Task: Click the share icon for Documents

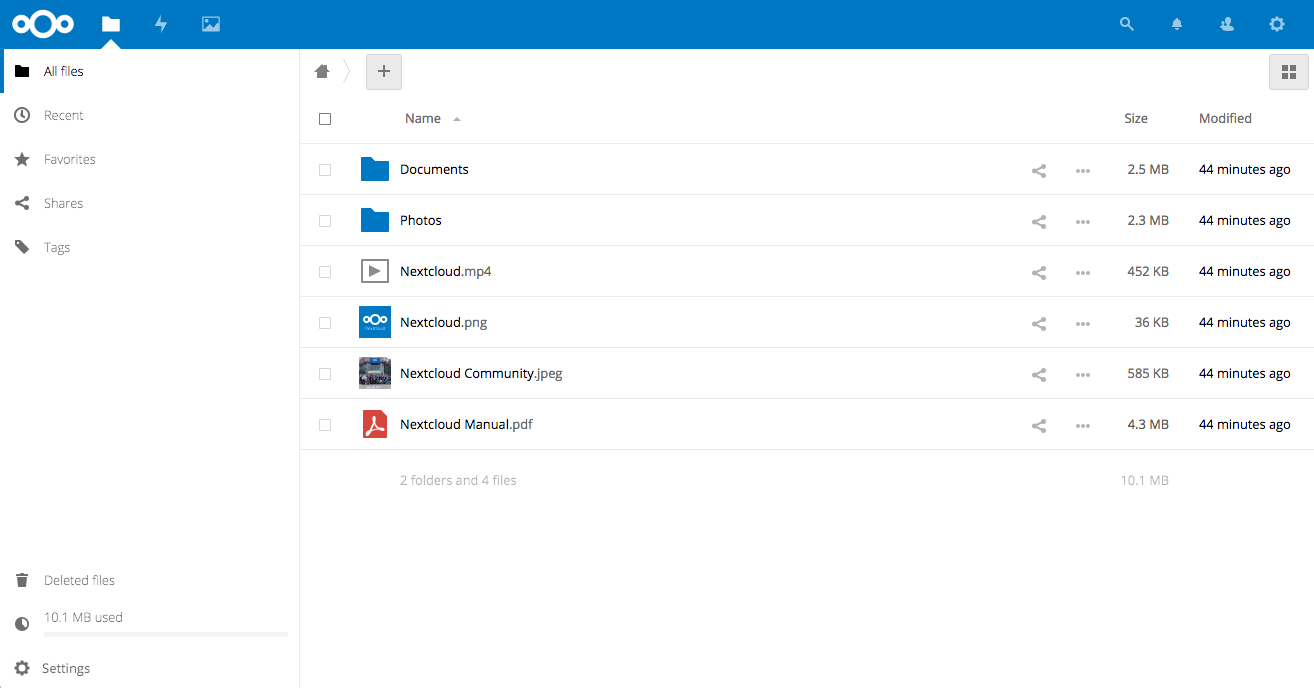Action: click(1039, 170)
